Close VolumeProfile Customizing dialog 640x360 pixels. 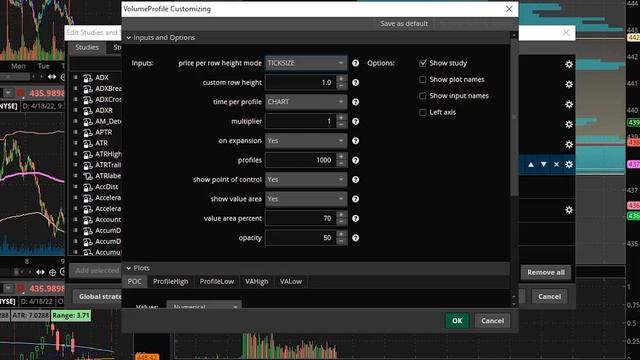(x=509, y=9)
